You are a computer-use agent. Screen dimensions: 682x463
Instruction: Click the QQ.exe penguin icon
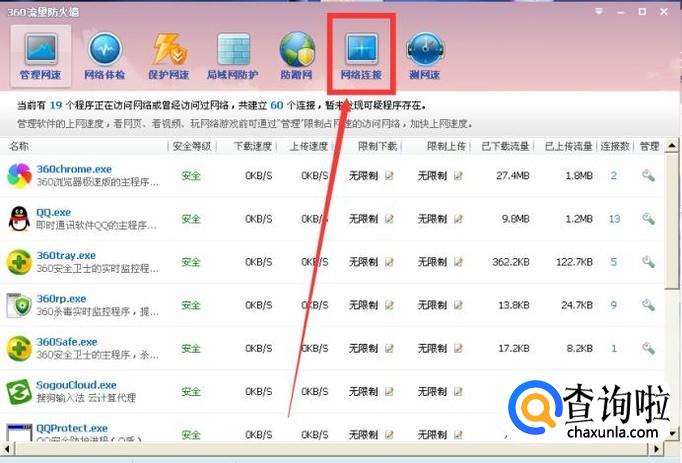tap(19, 218)
